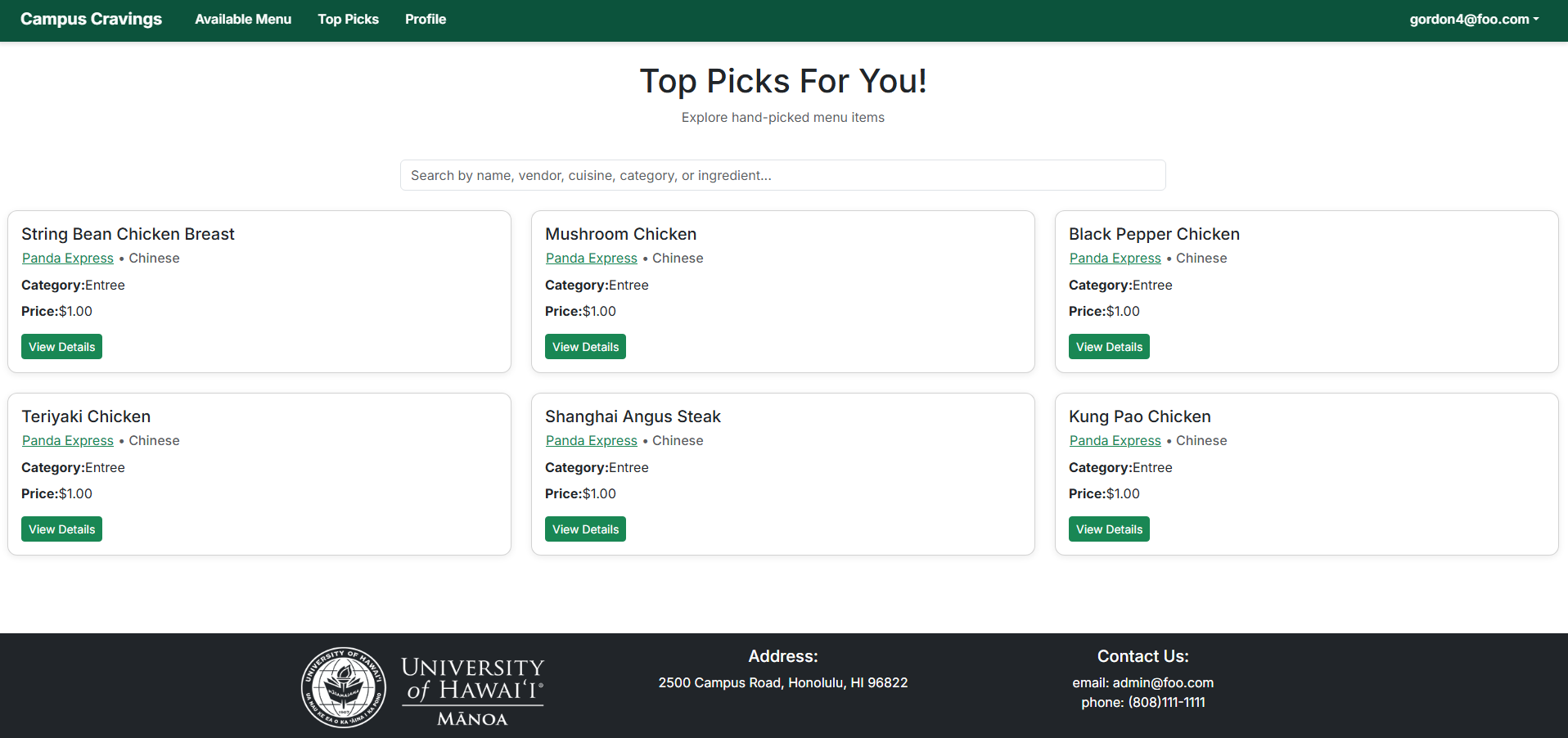Viewport: 1568px width, 738px height.
Task: Open Panda Express link under Shanghai Angus Steak
Action: (592, 441)
